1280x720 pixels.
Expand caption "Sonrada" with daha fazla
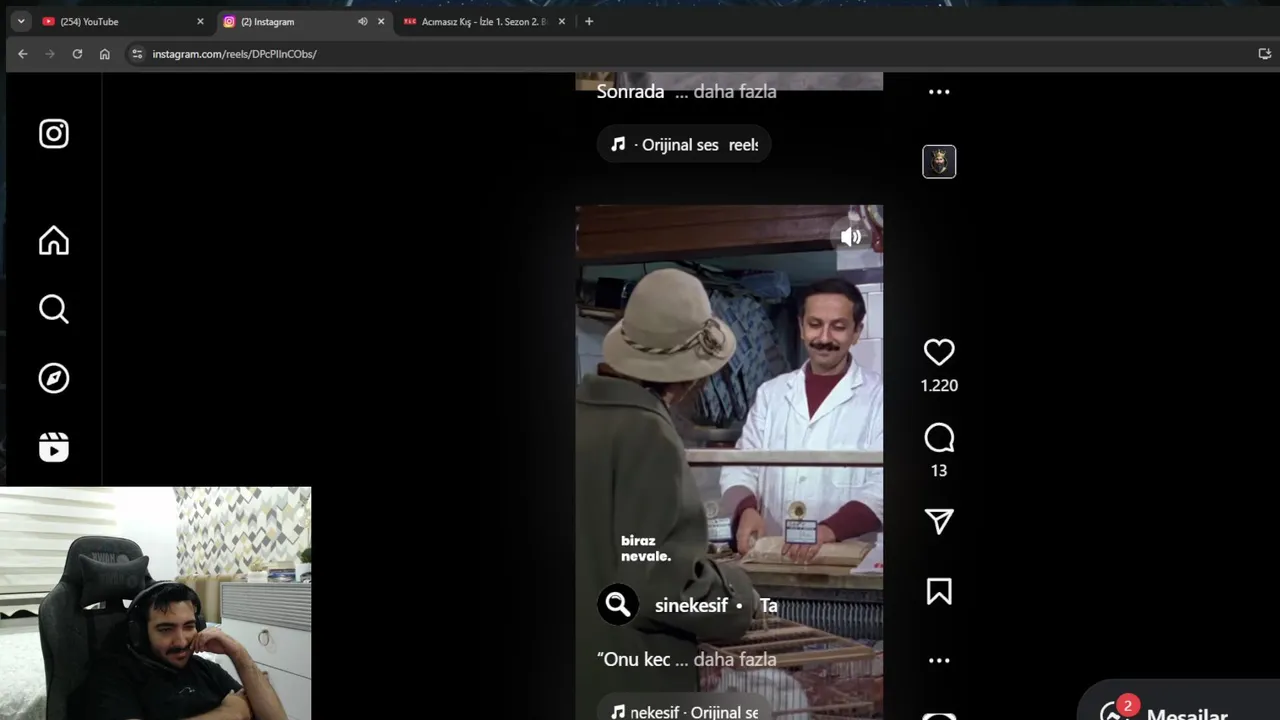pos(734,92)
